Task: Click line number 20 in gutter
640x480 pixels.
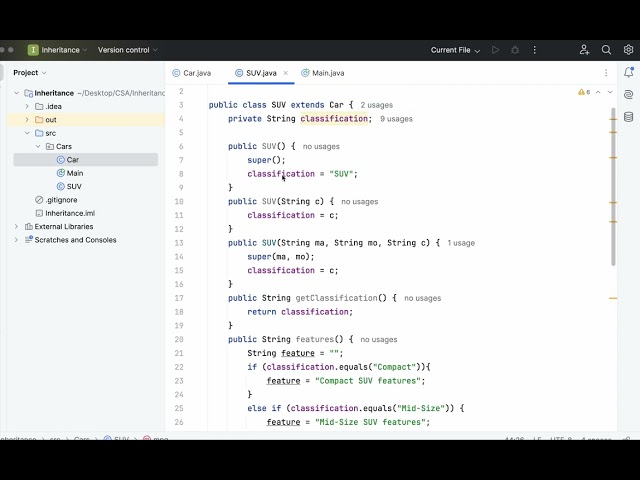Action: (179, 340)
